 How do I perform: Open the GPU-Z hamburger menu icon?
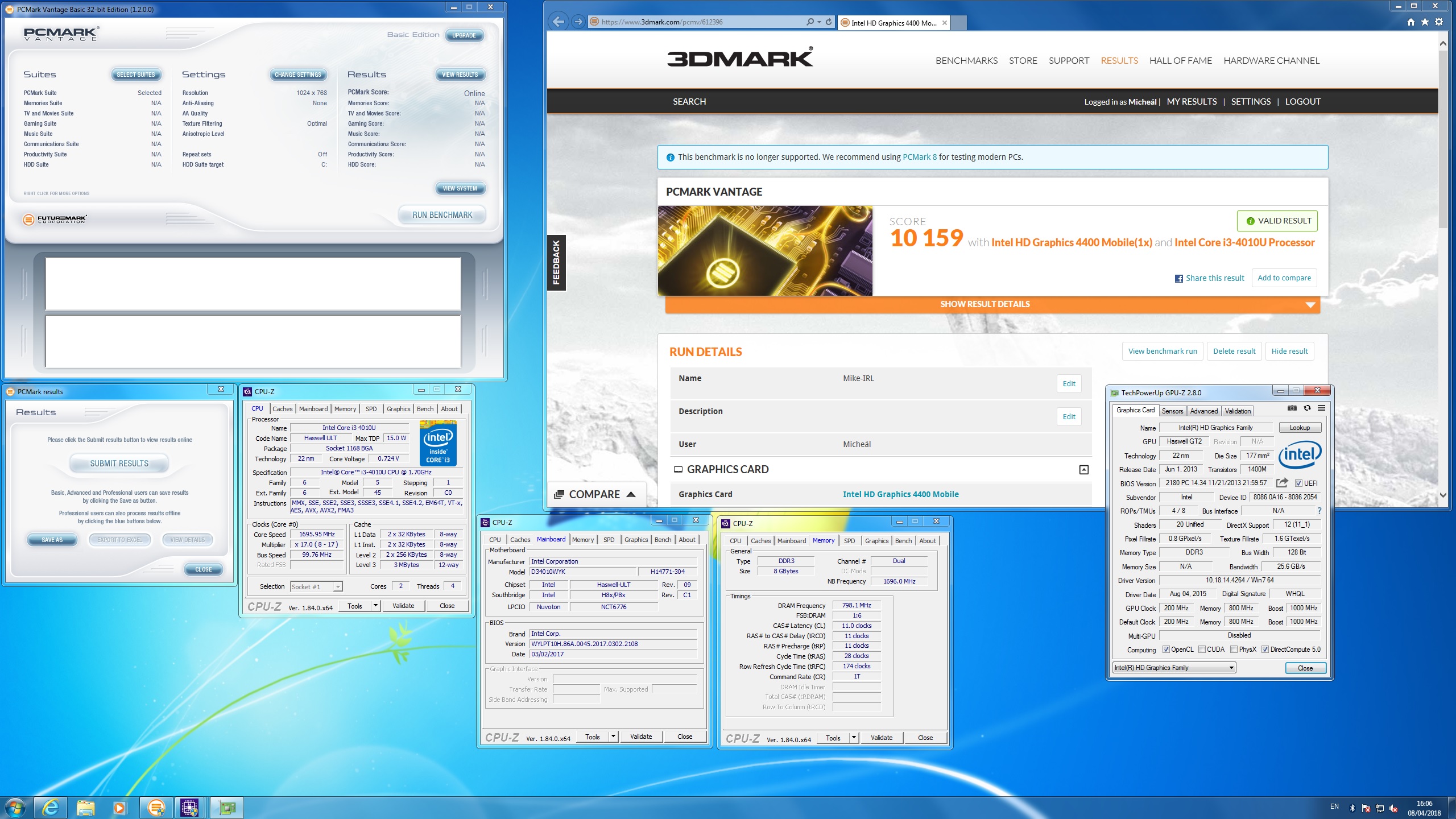coord(1322,408)
